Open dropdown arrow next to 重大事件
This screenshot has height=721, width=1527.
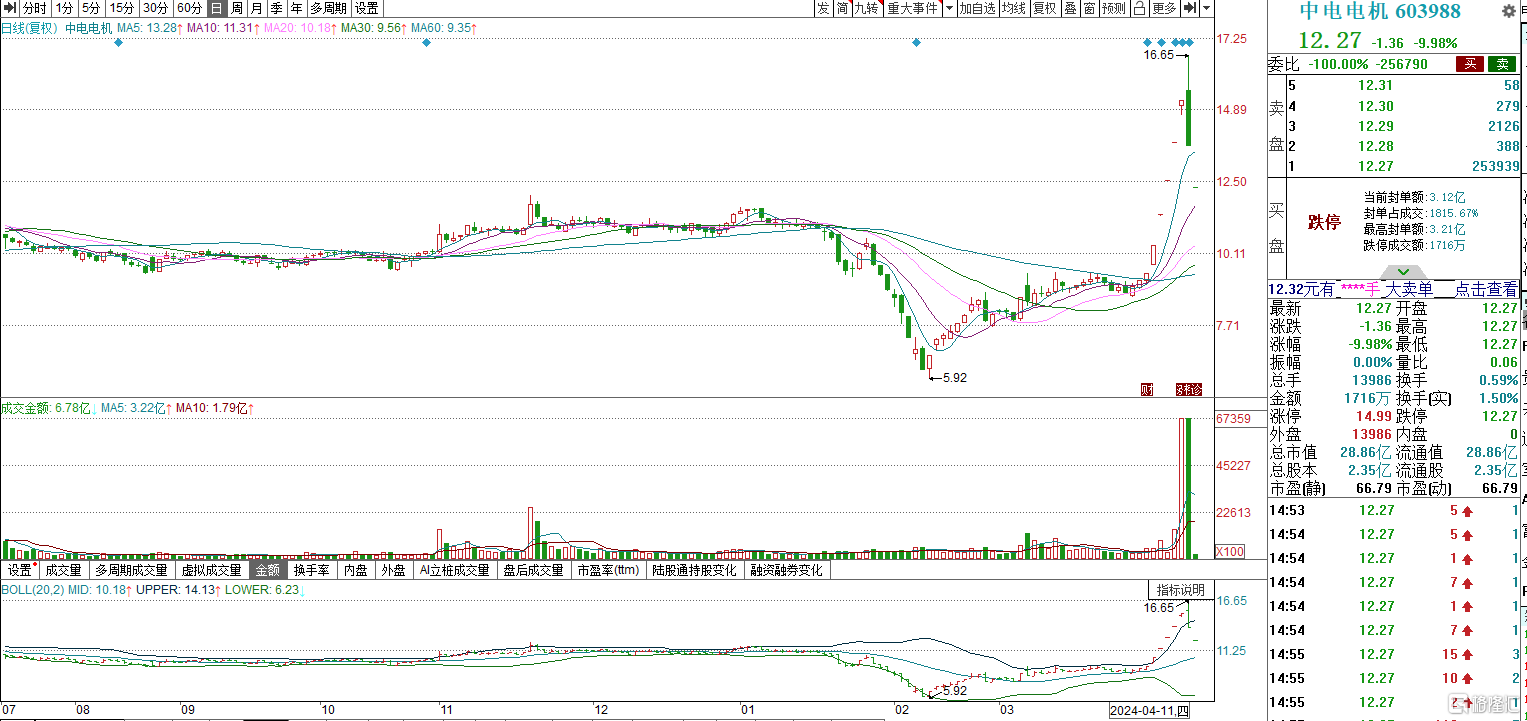[948, 8]
